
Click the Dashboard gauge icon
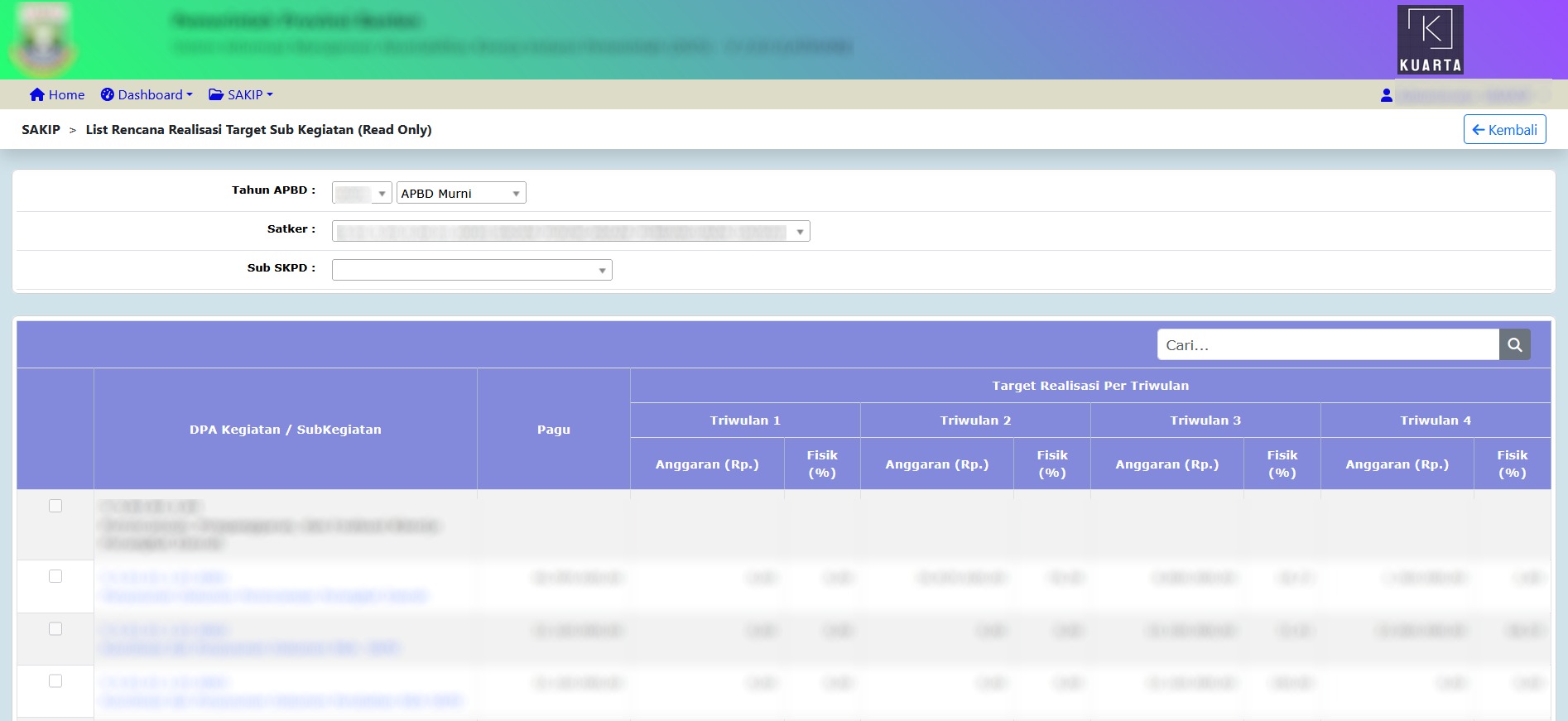pos(108,95)
